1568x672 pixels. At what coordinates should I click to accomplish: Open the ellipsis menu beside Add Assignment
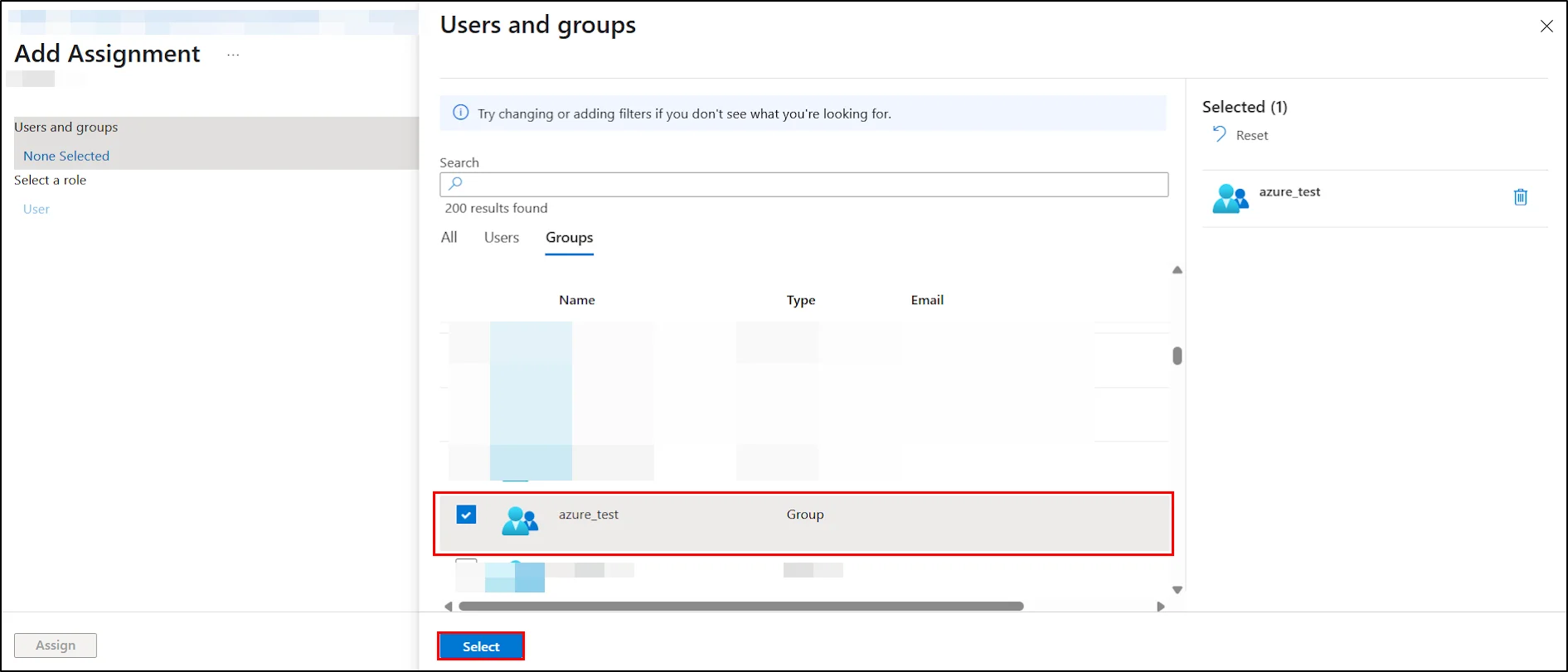point(233,55)
